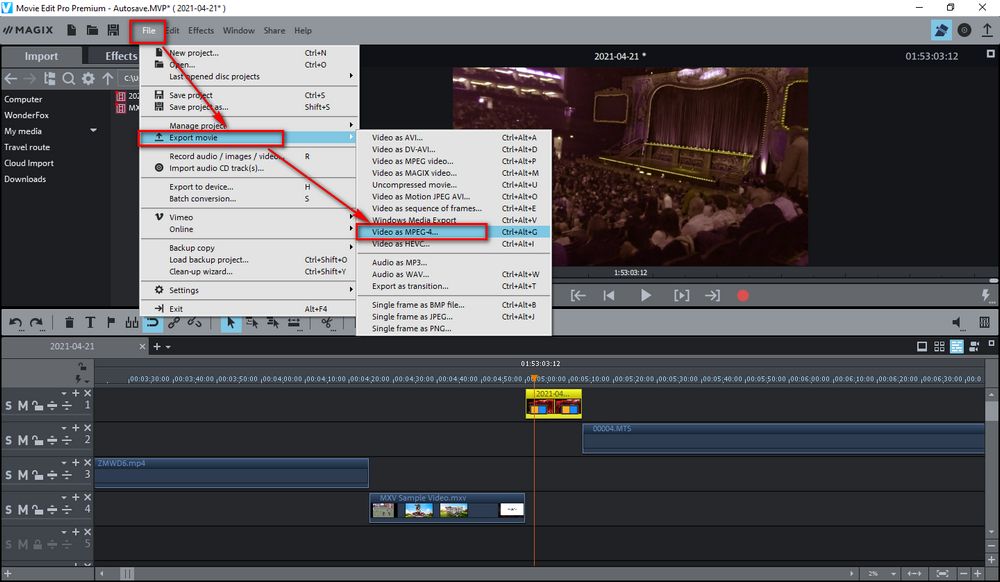Toggle mute M on track 2
Image resolution: width=1000 pixels, height=582 pixels.
point(22,440)
